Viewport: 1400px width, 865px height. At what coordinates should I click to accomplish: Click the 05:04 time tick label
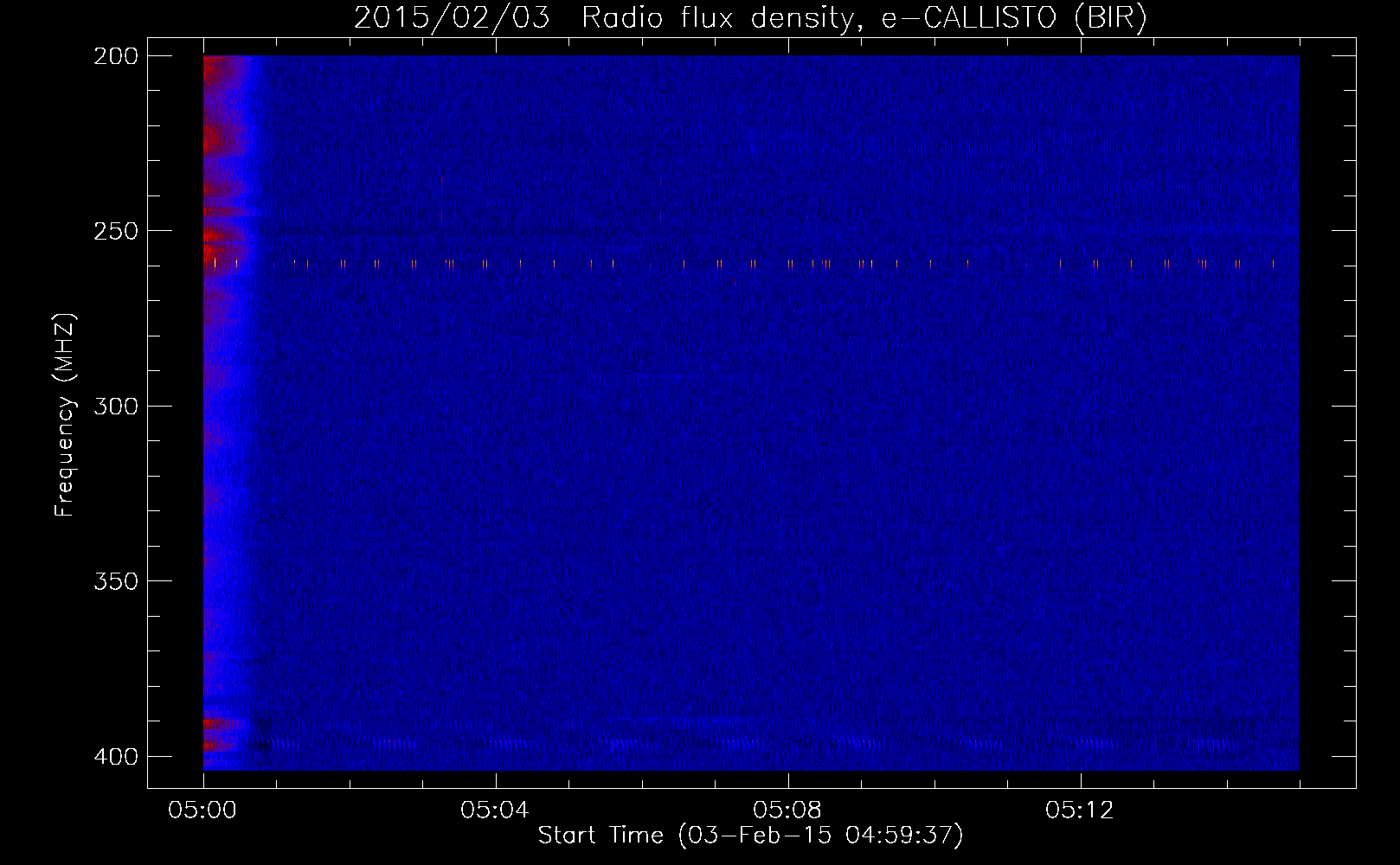pos(495,811)
